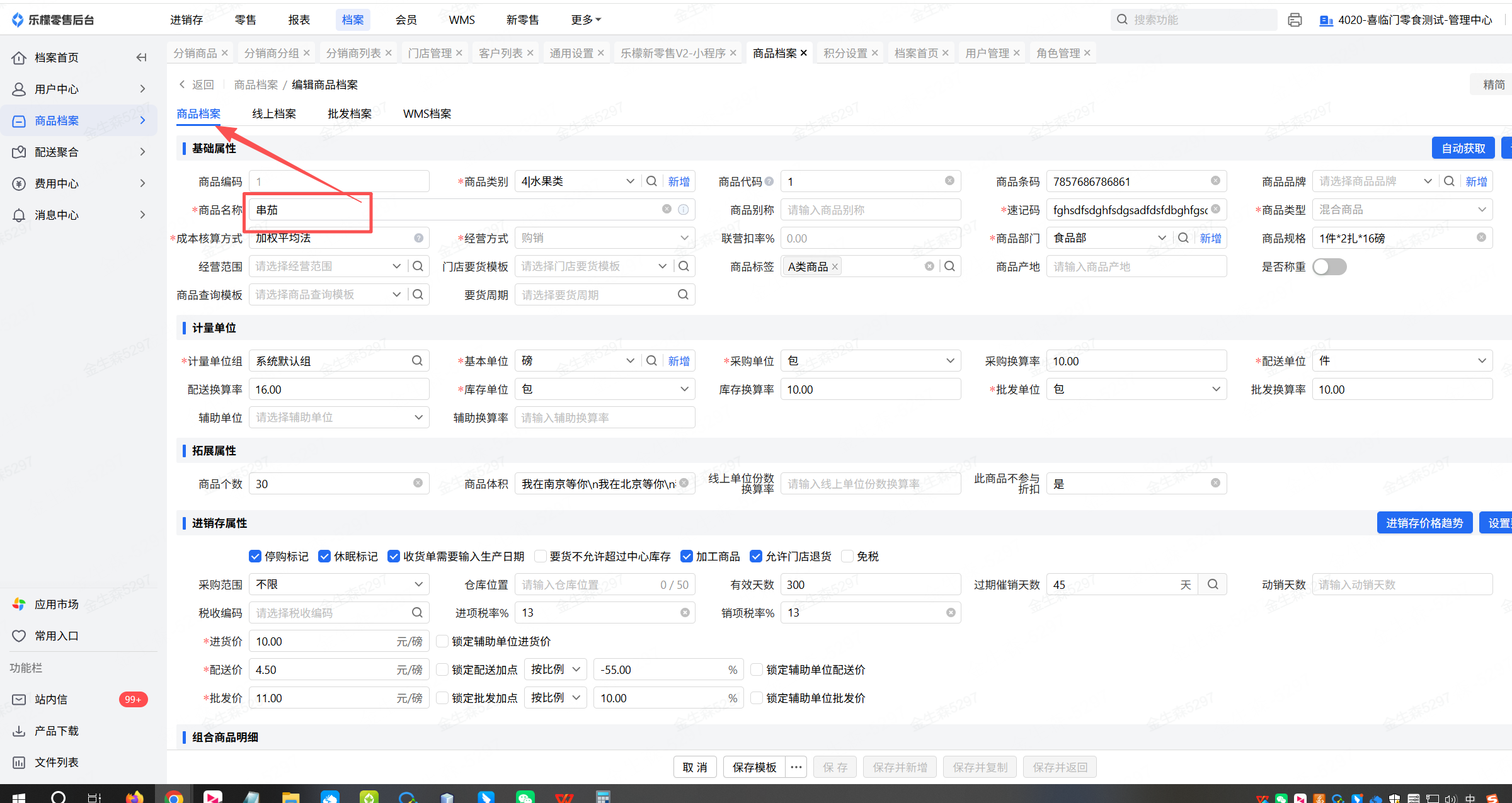
Task: Open the 报表 menu in top navigation
Action: tap(299, 20)
